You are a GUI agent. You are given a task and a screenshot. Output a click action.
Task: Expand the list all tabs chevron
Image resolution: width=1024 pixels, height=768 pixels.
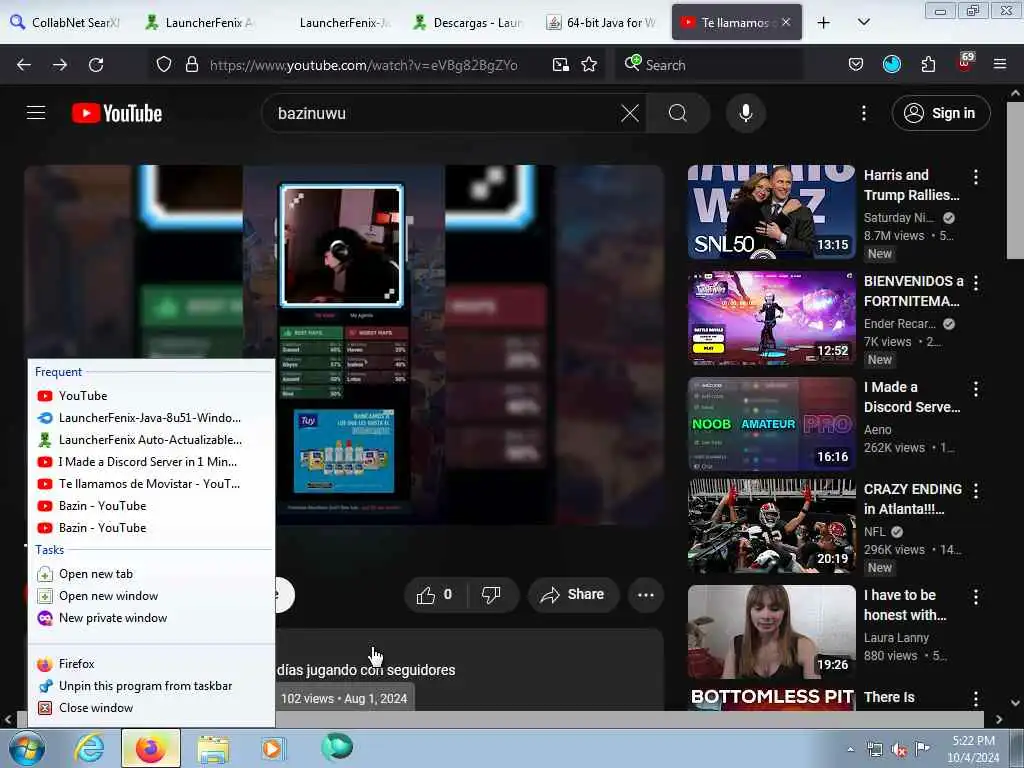pos(863,22)
